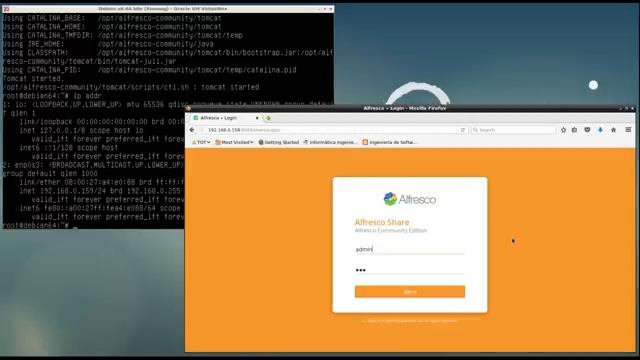Click the Firefox icon in window title bar

click(188, 109)
